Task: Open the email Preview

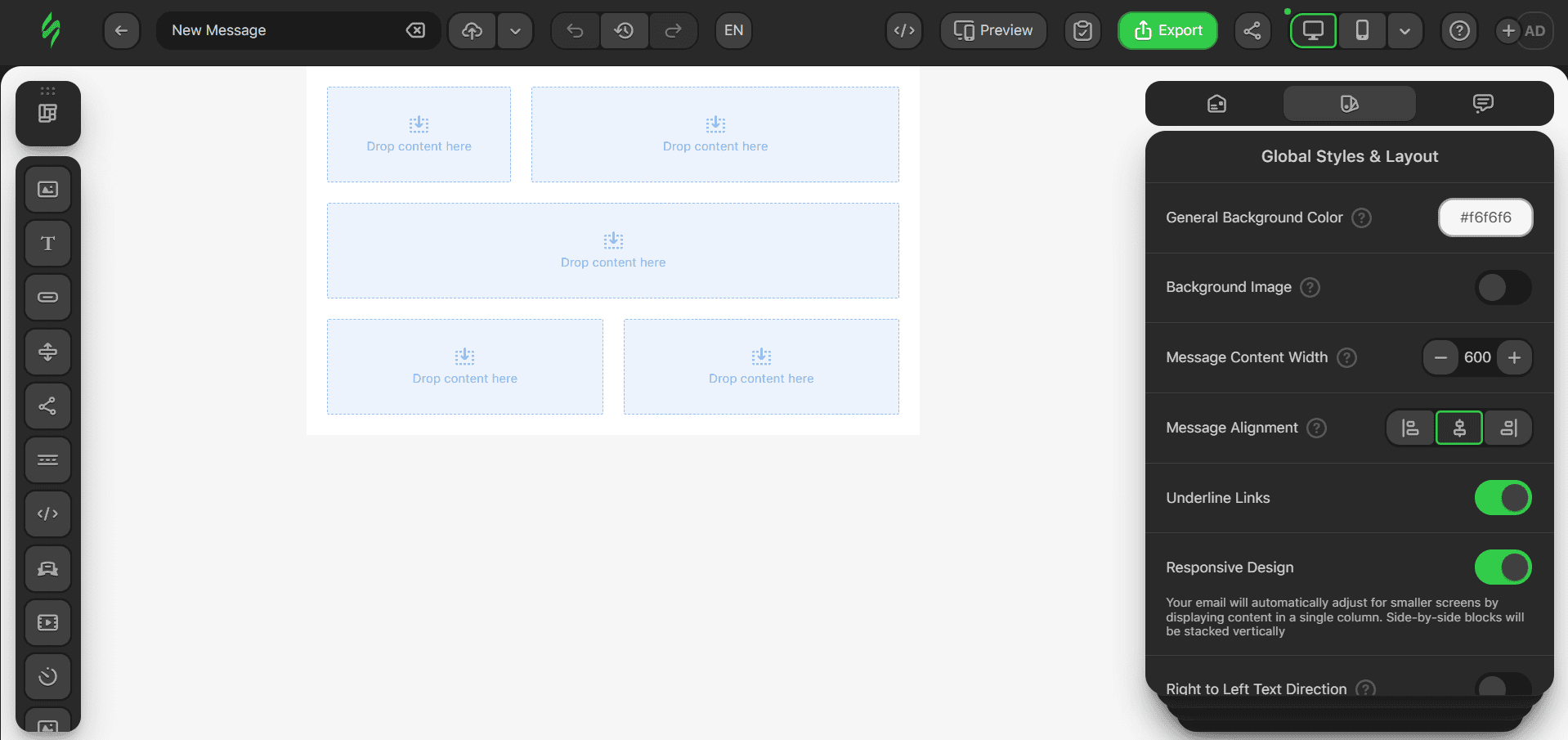Action: pos(993,31)
